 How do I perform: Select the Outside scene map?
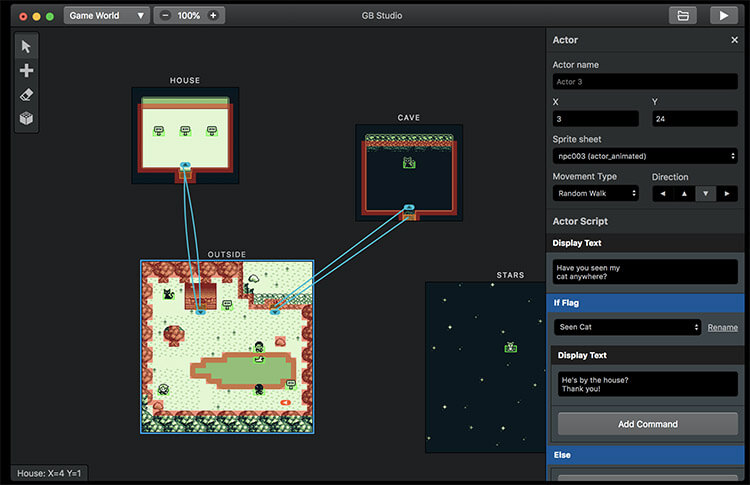coord(227,347)
